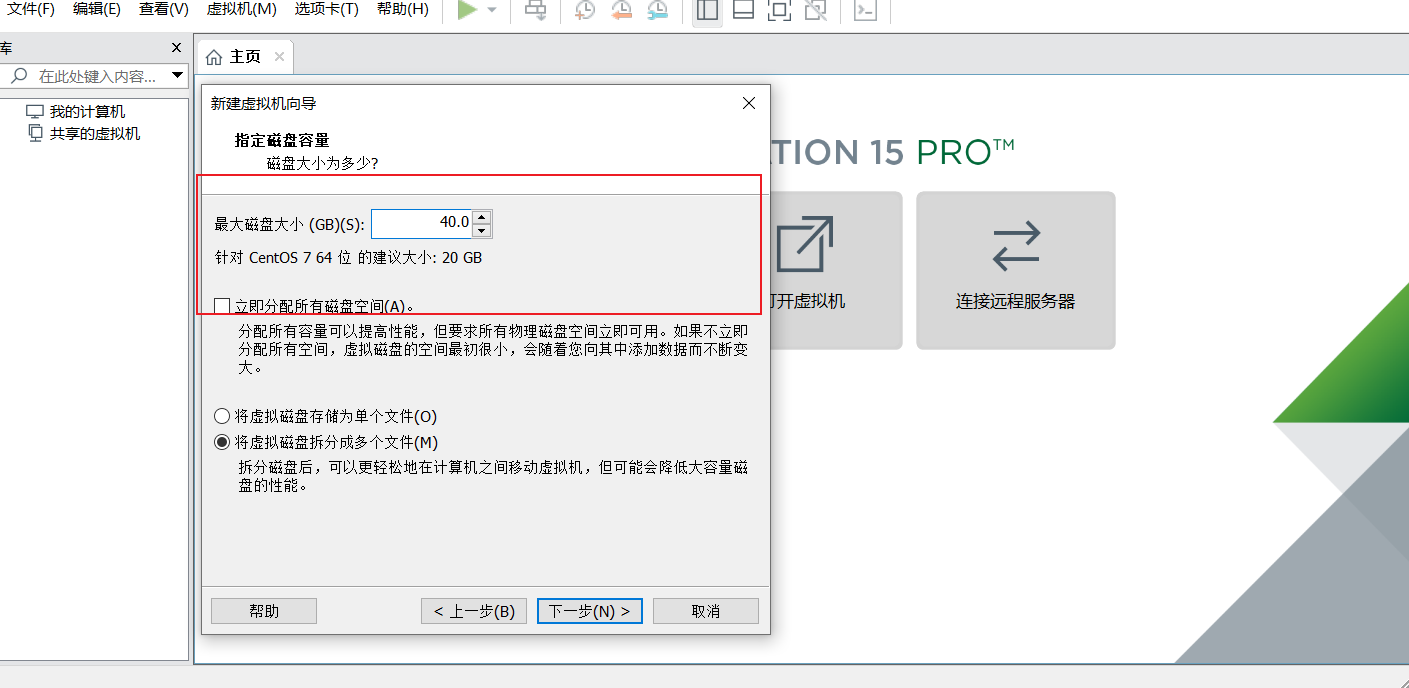Viewport: 1409px width, 688px height.
Task: Open the 文件(F) menu
Action: [x=31, y=9]
